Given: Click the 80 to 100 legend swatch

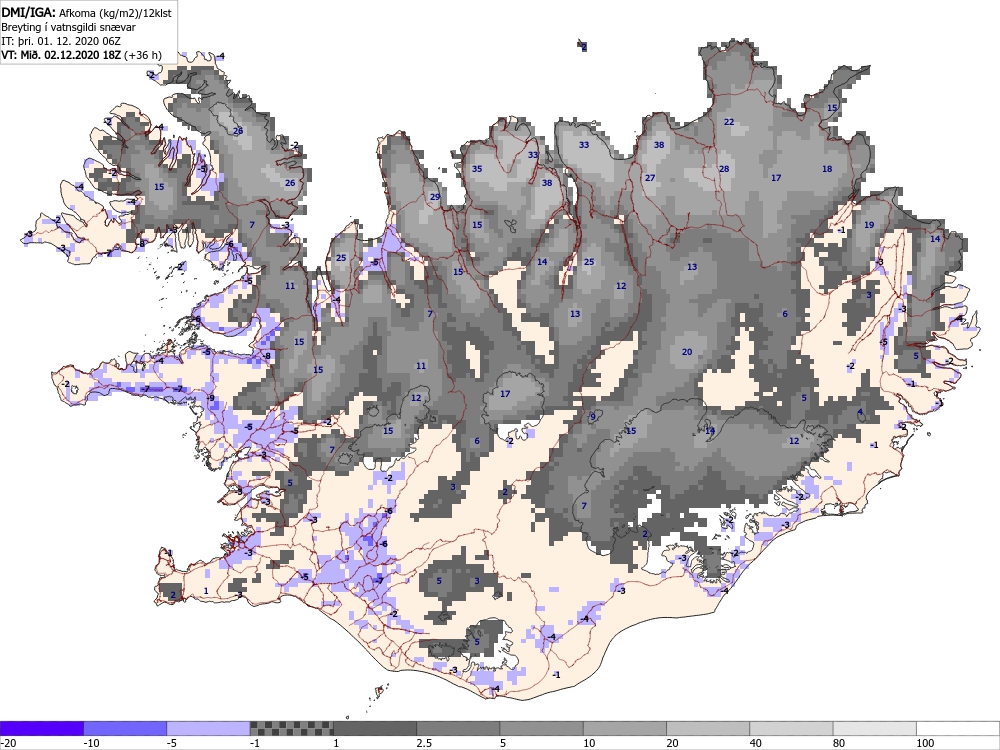Looking at the screenshot, I should click(x=875, y=728).
